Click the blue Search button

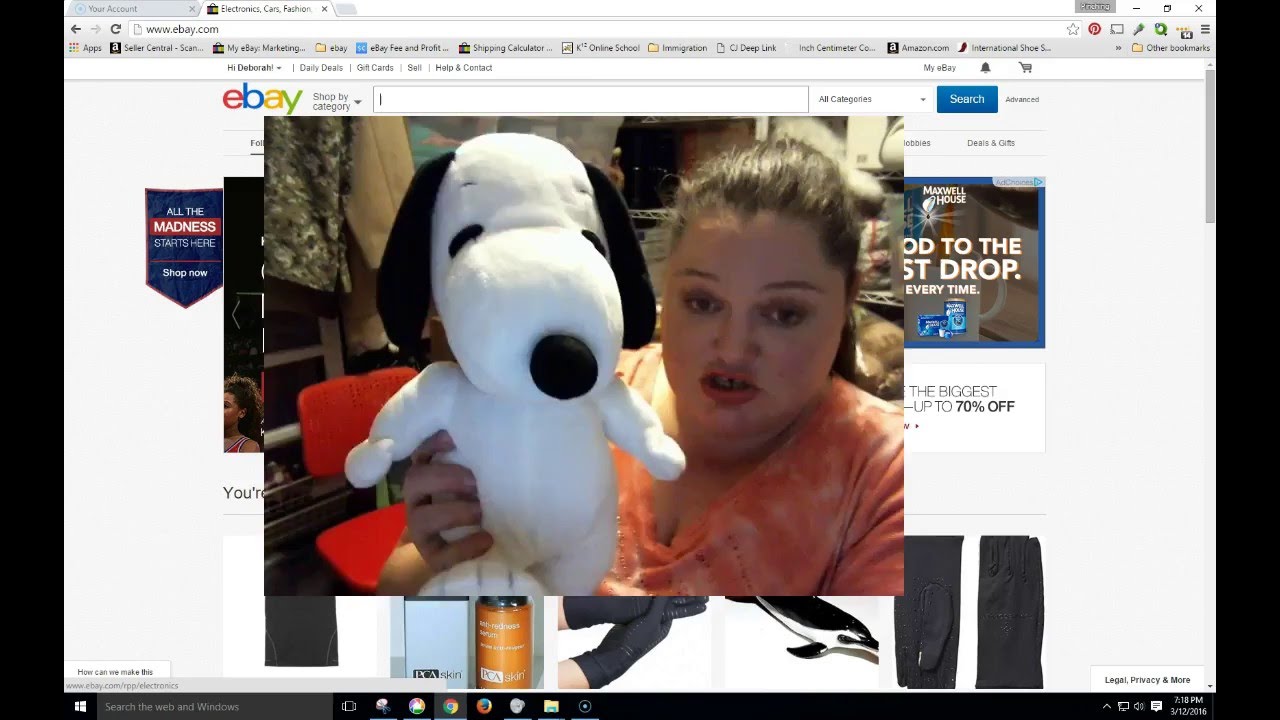point(967,99)
